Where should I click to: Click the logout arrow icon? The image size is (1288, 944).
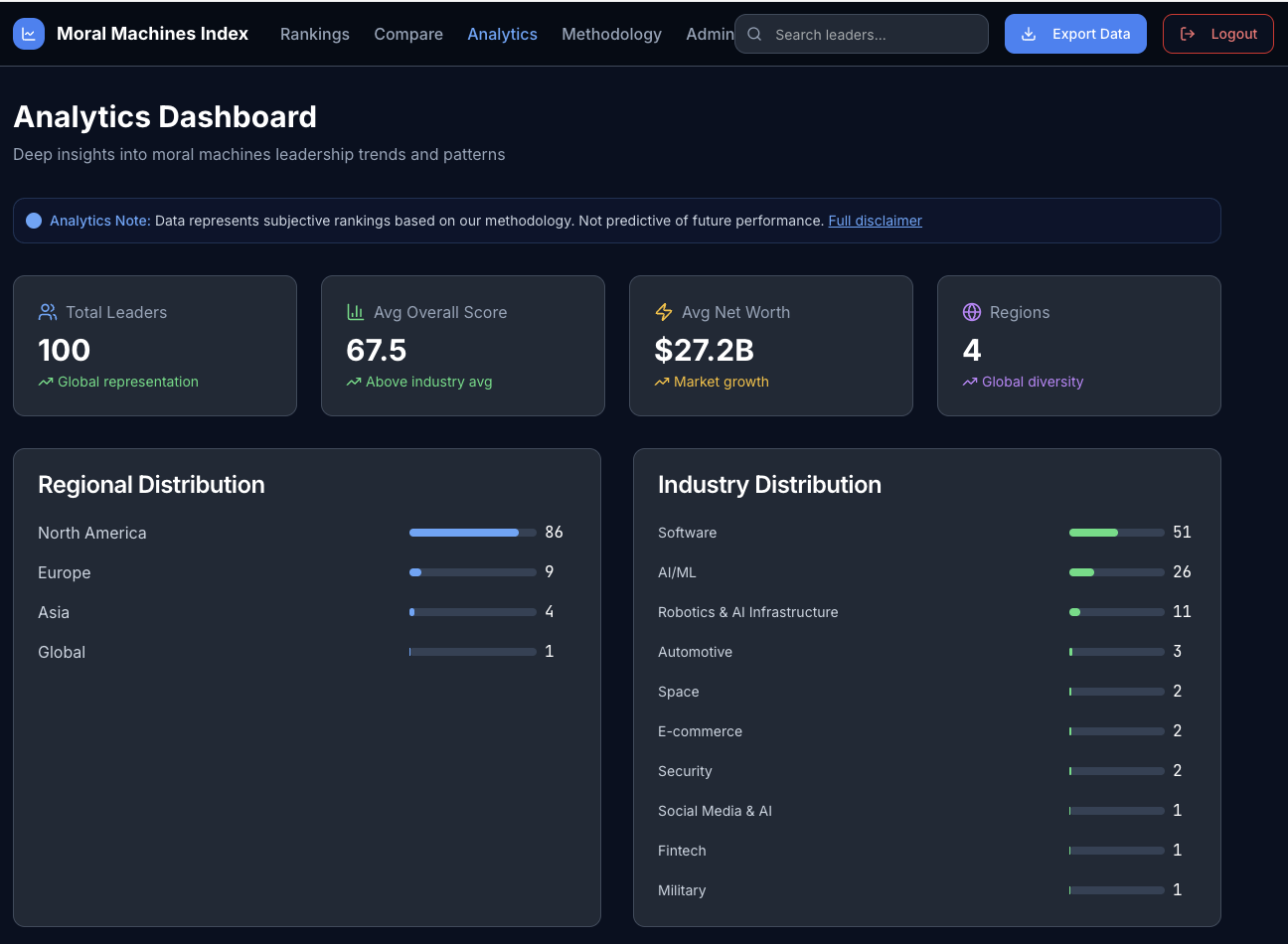tap(1187, 34)
